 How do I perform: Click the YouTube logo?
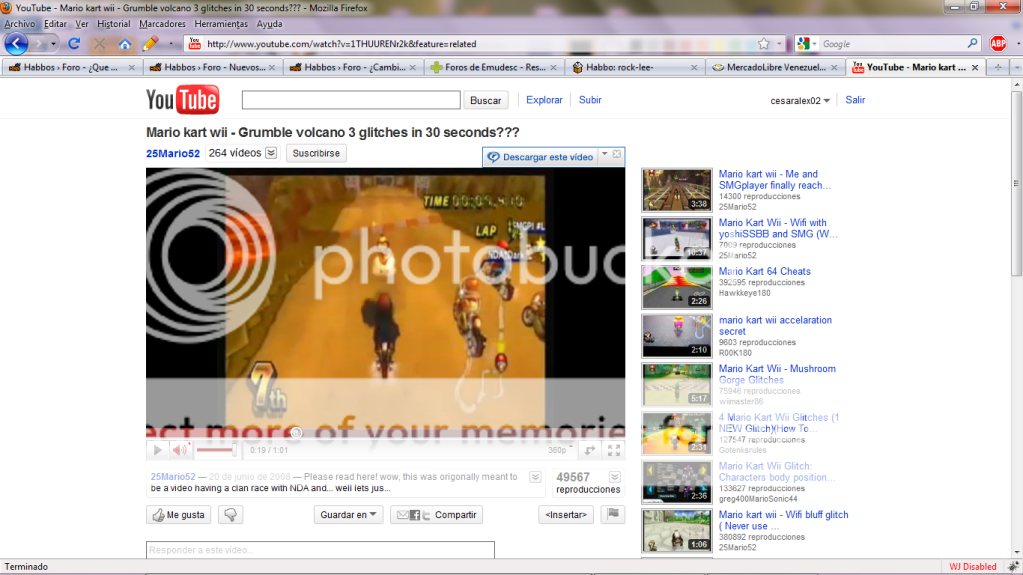coord(182,100)
